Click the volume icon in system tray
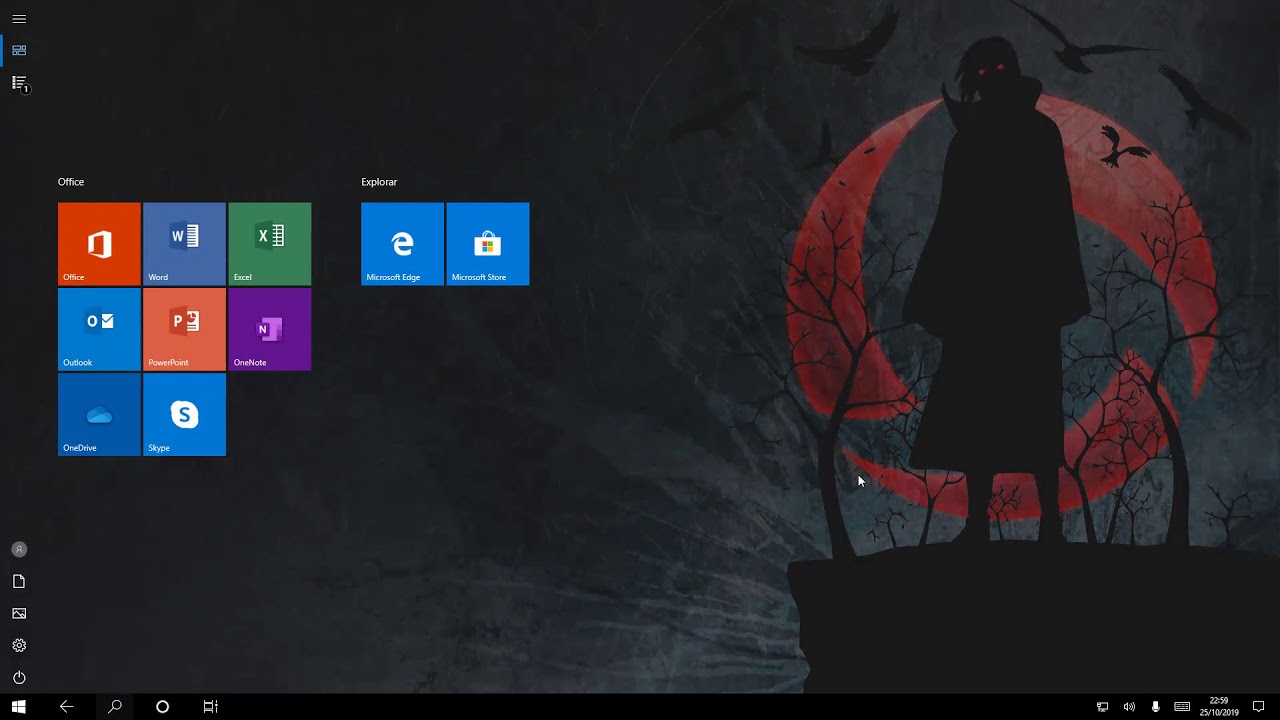 tap(1129, 707)
